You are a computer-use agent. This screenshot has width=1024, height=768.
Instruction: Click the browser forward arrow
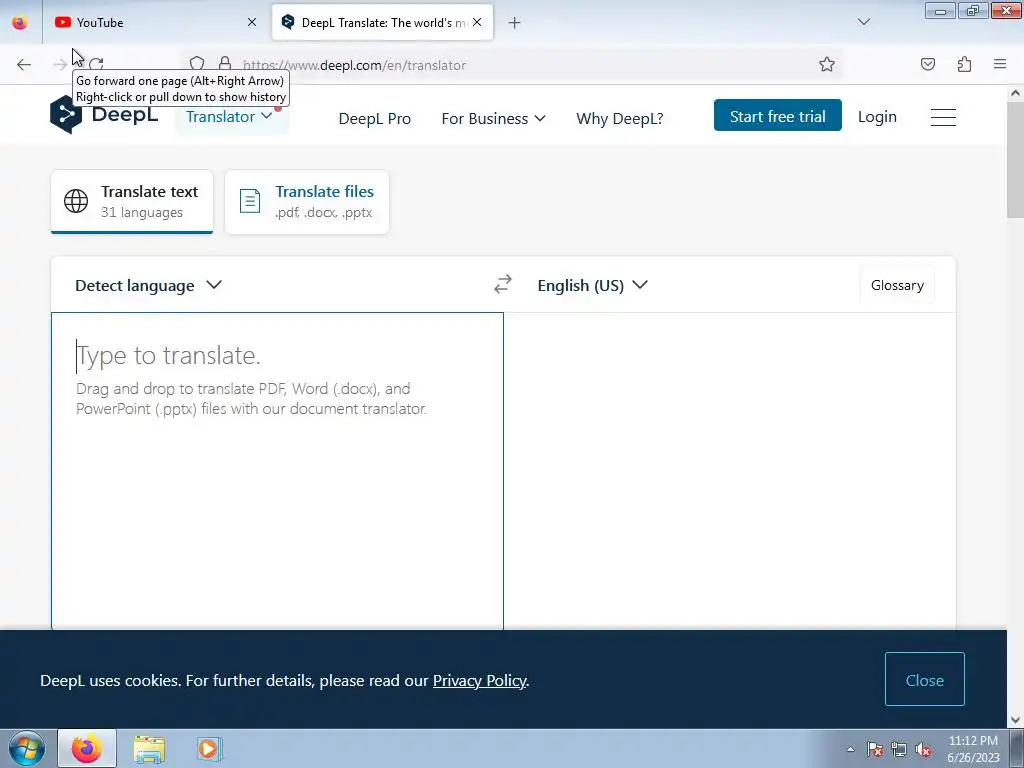59,64
